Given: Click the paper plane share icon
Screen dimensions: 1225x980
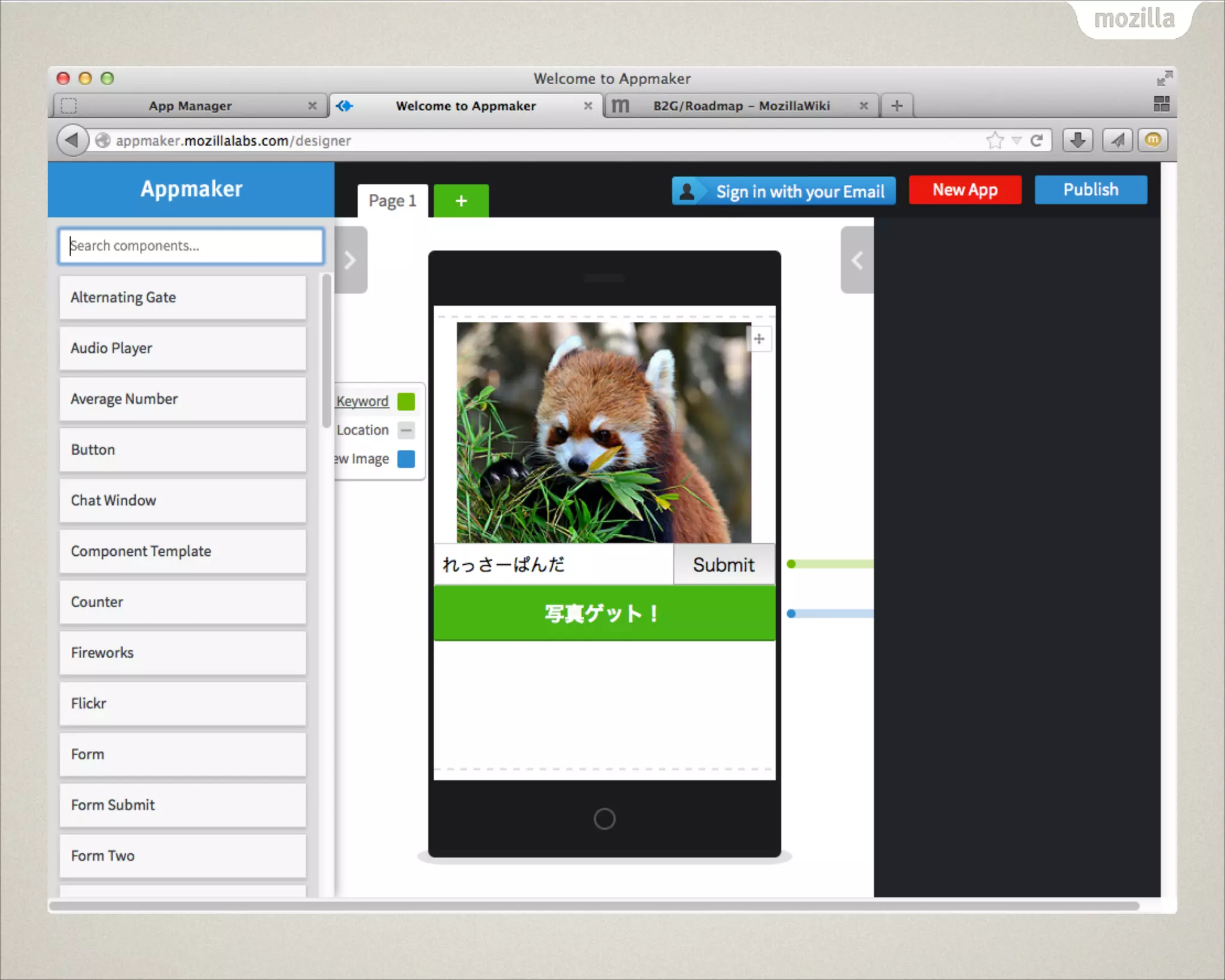Looking at the screenshot, I should point(1117,140).
